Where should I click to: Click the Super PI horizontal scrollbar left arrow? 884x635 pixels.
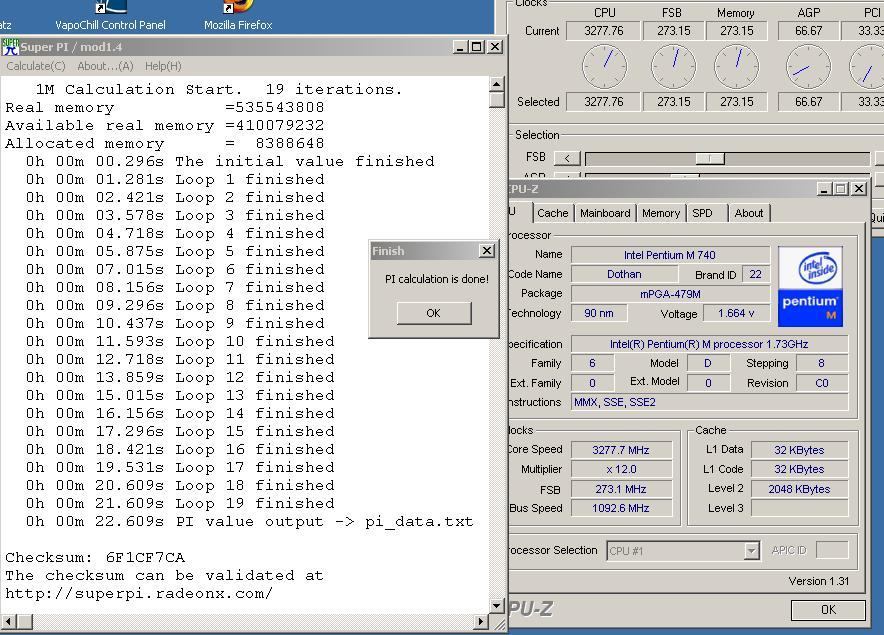pyautogui.click(x=8, y=621)
